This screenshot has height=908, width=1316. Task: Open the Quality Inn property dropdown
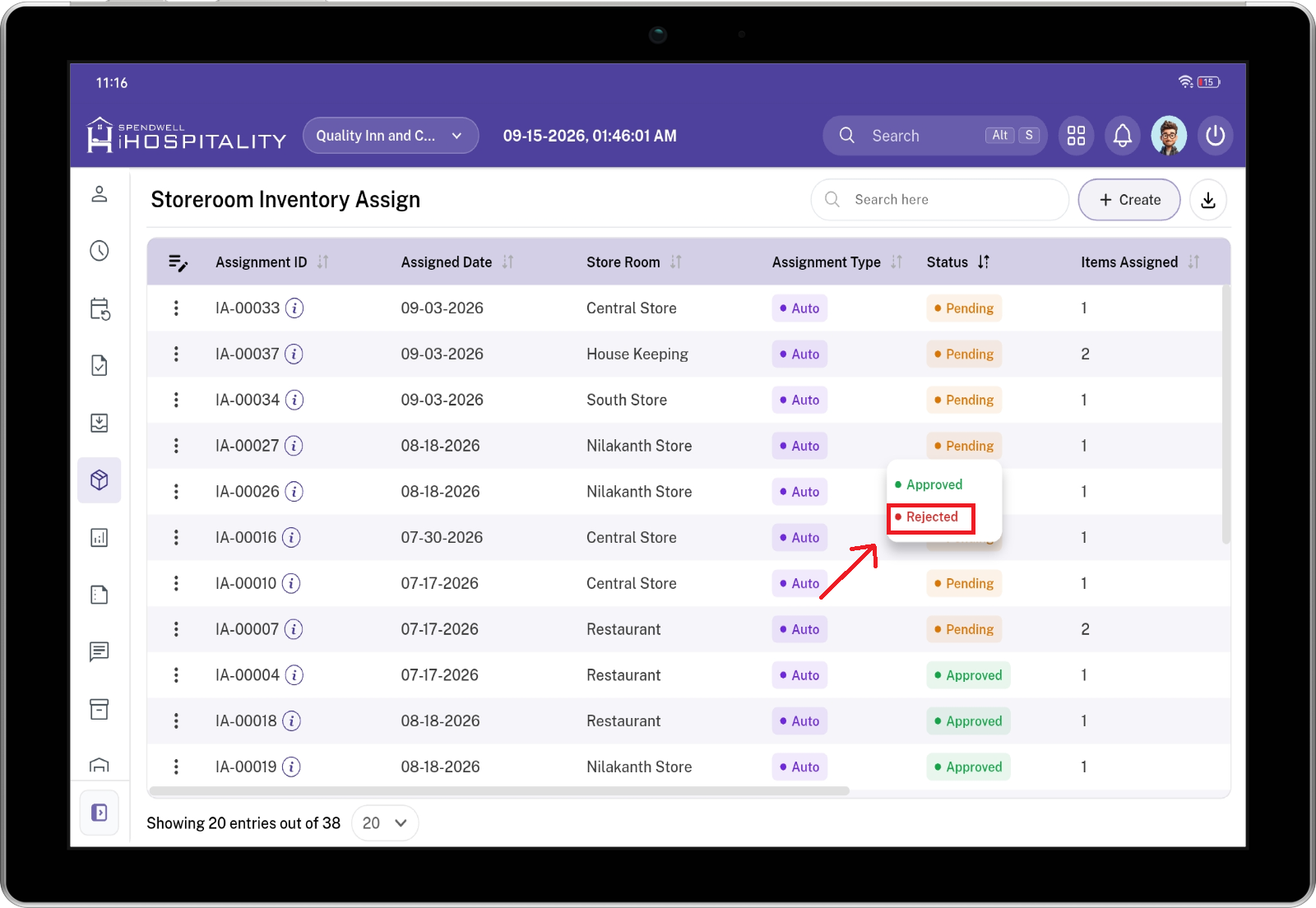pos(391,136)
